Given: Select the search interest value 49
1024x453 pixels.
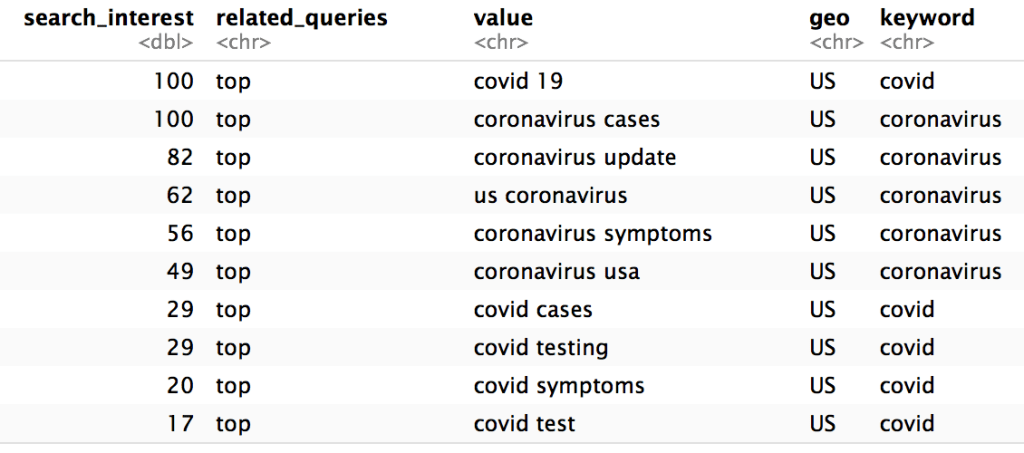Looking at the screenshot, I should click(x=180, y=272).
